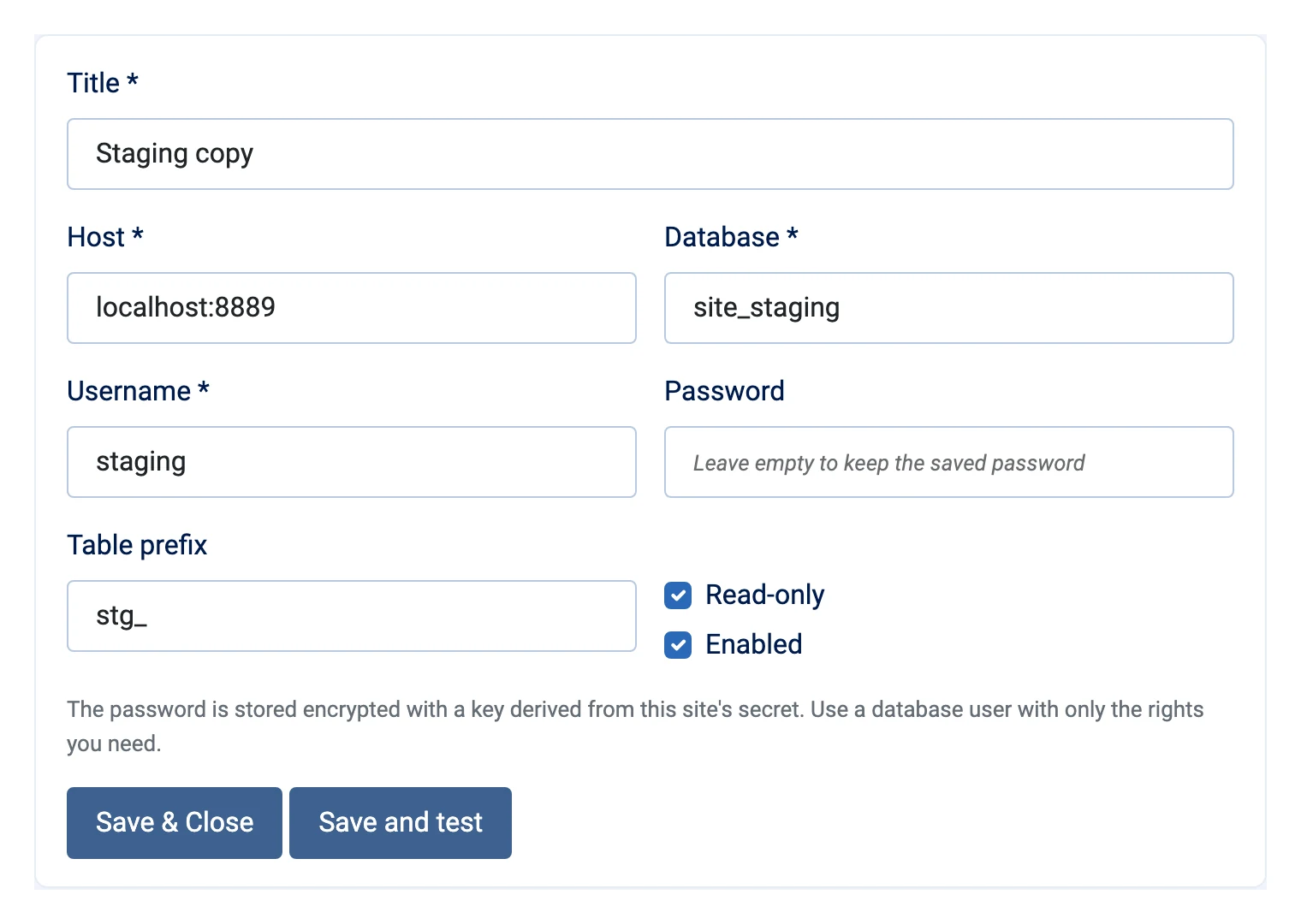
Task: Click the Username label
Action: (x=139, y=391)
